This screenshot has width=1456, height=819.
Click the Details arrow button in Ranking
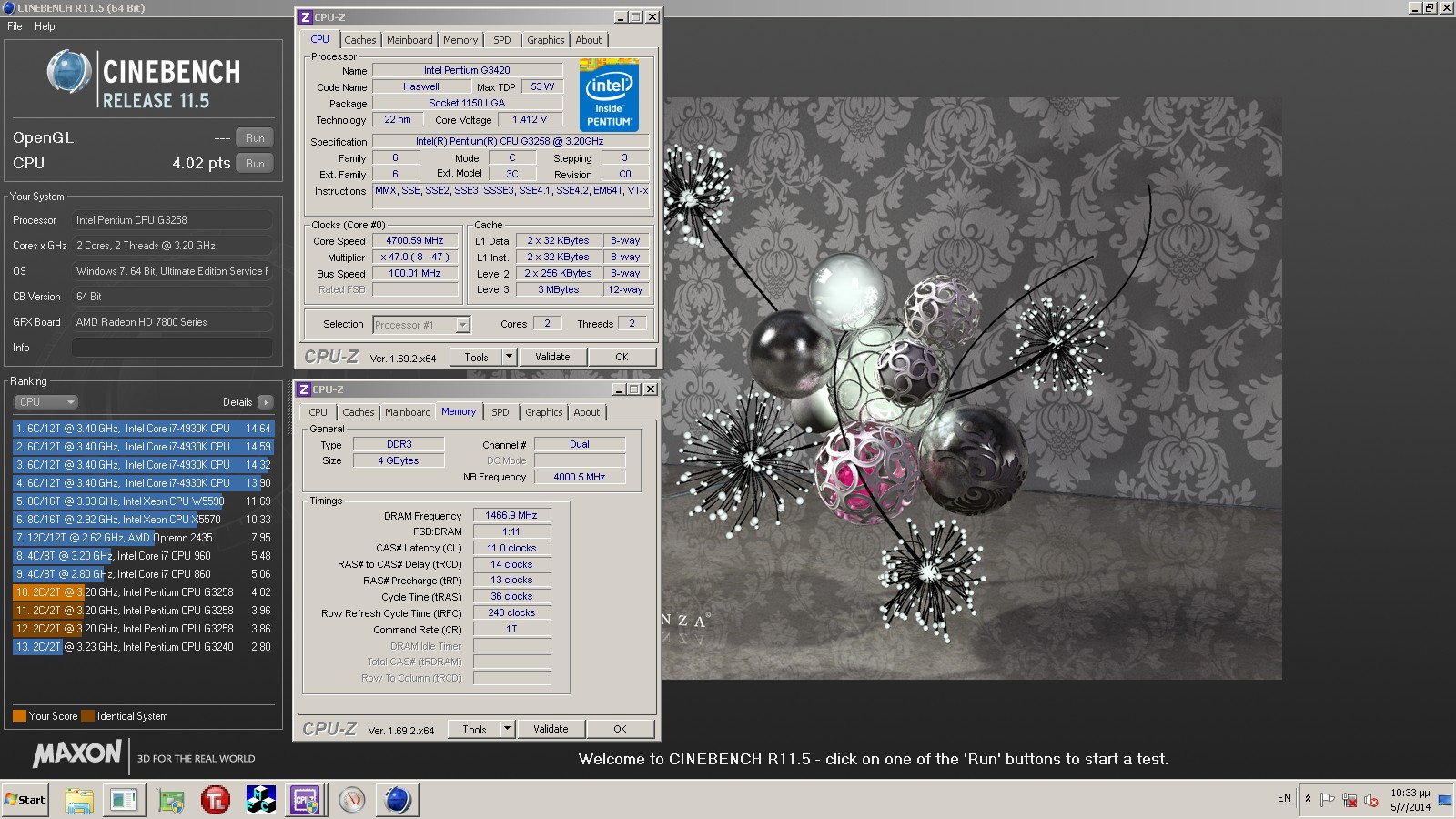pyautogui.click(x=265, y=402)
